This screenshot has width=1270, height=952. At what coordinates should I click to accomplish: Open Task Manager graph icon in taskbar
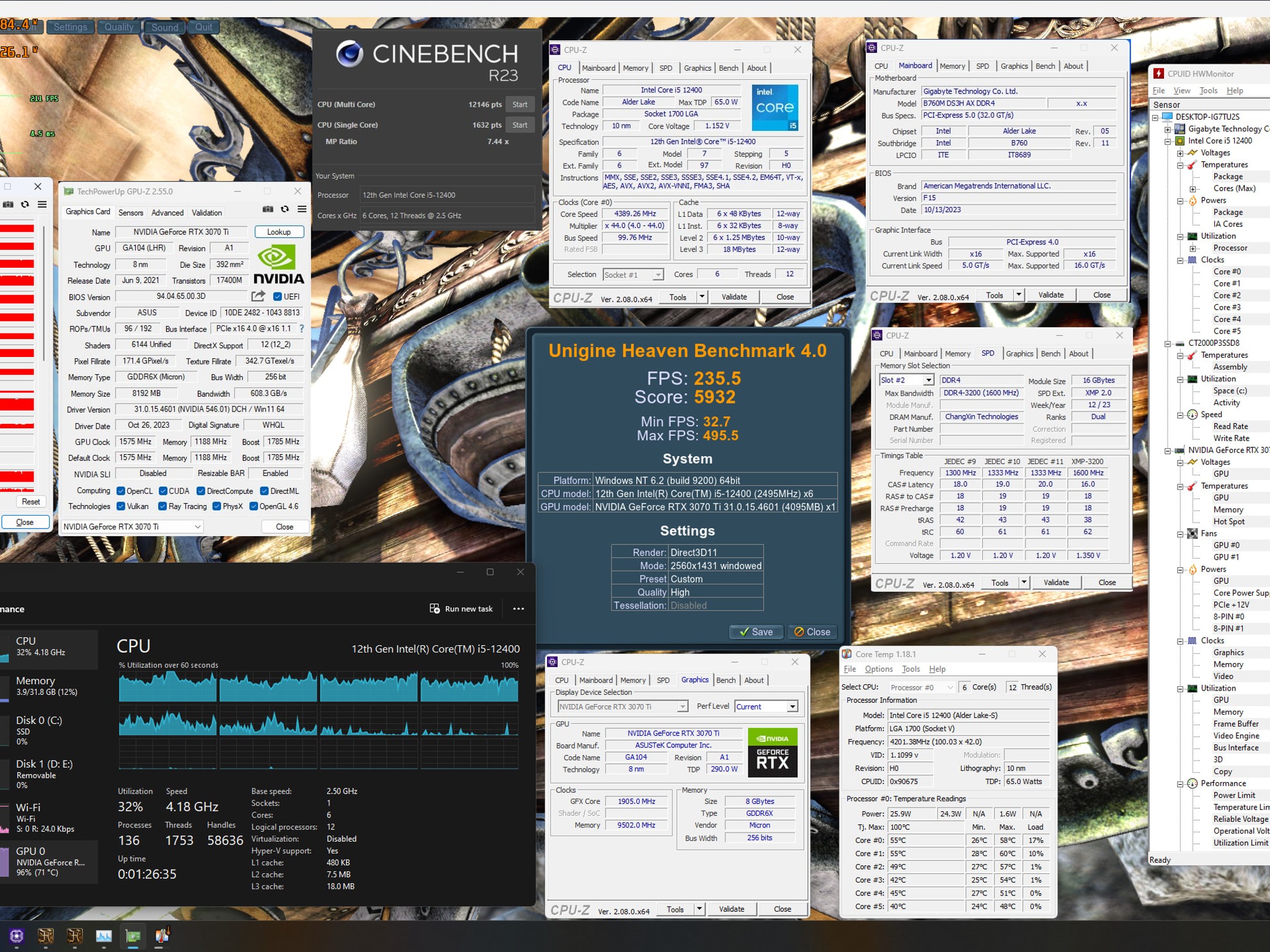(104, 936)
